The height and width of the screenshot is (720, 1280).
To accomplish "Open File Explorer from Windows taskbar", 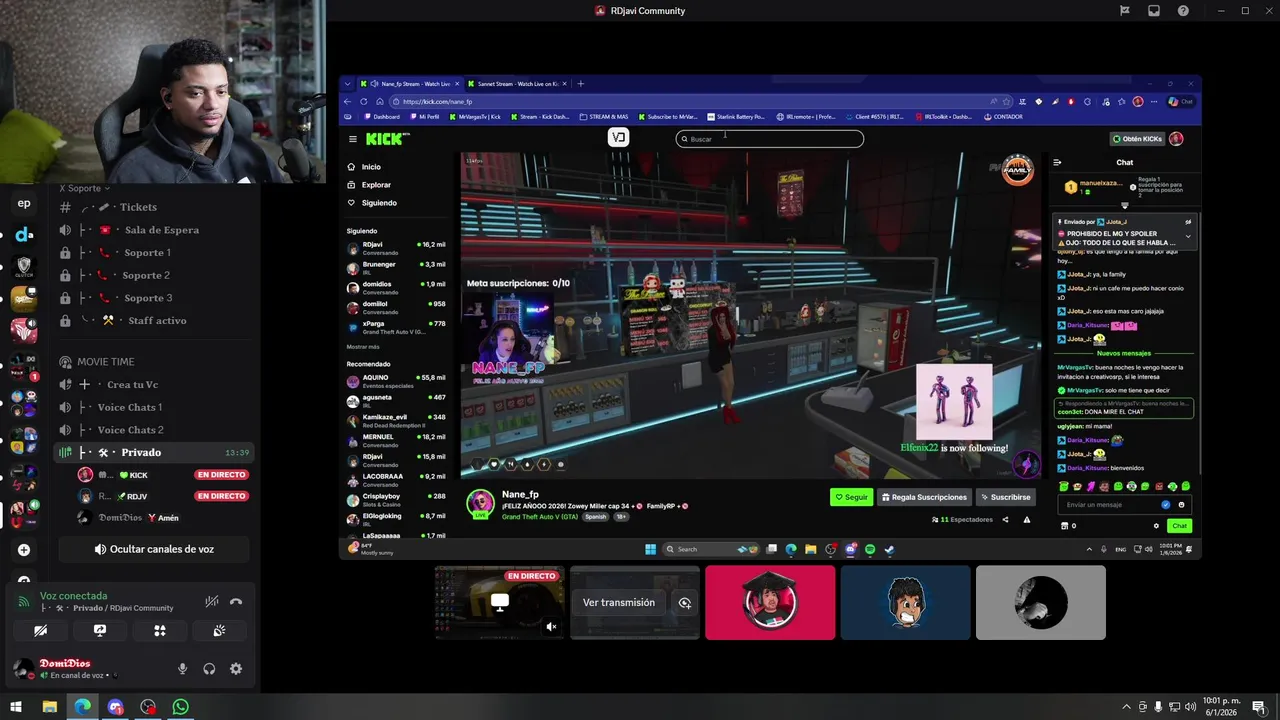I will (x=49, y=707).
